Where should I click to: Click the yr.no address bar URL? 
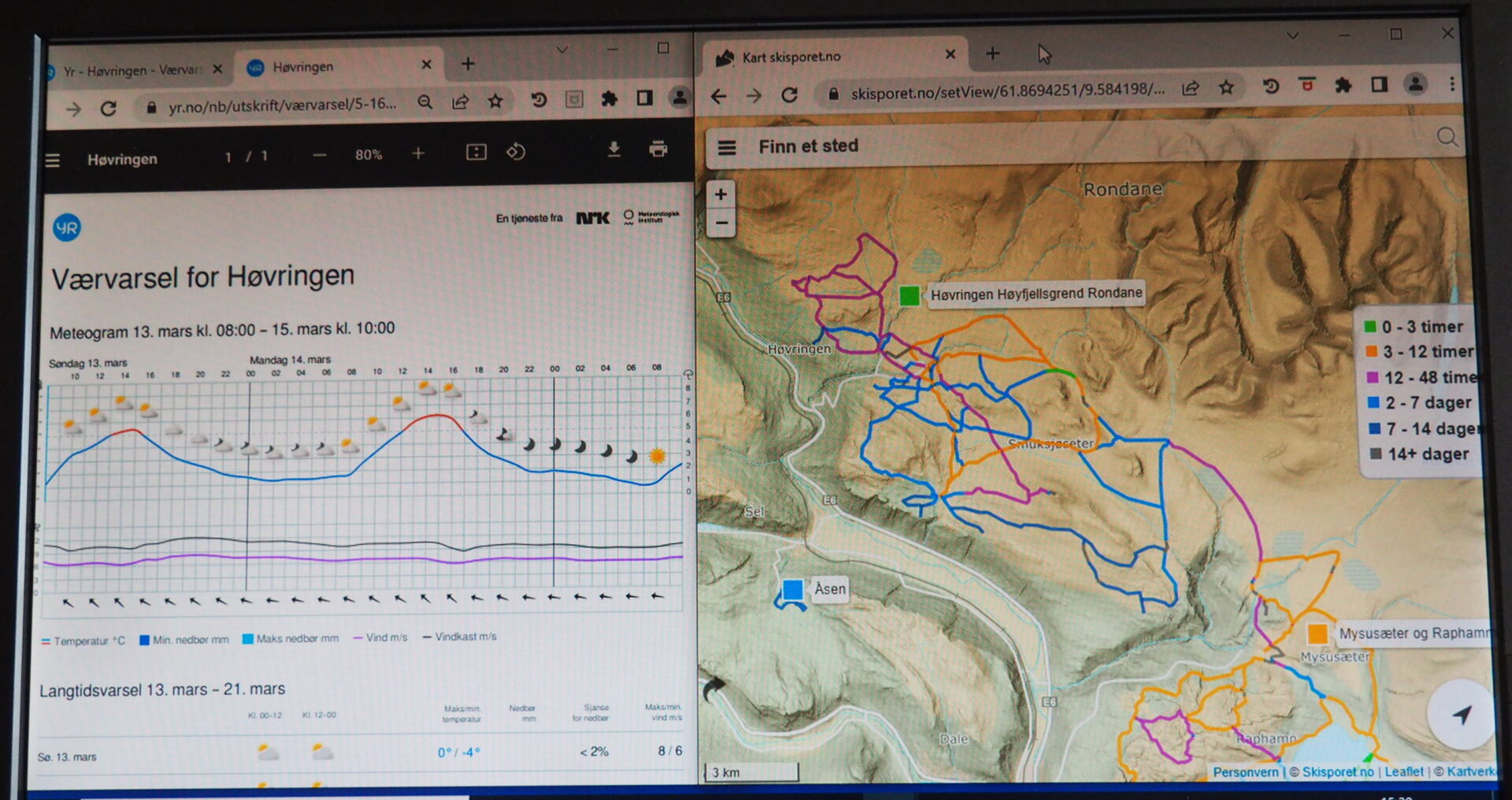[x=283, y=105]
